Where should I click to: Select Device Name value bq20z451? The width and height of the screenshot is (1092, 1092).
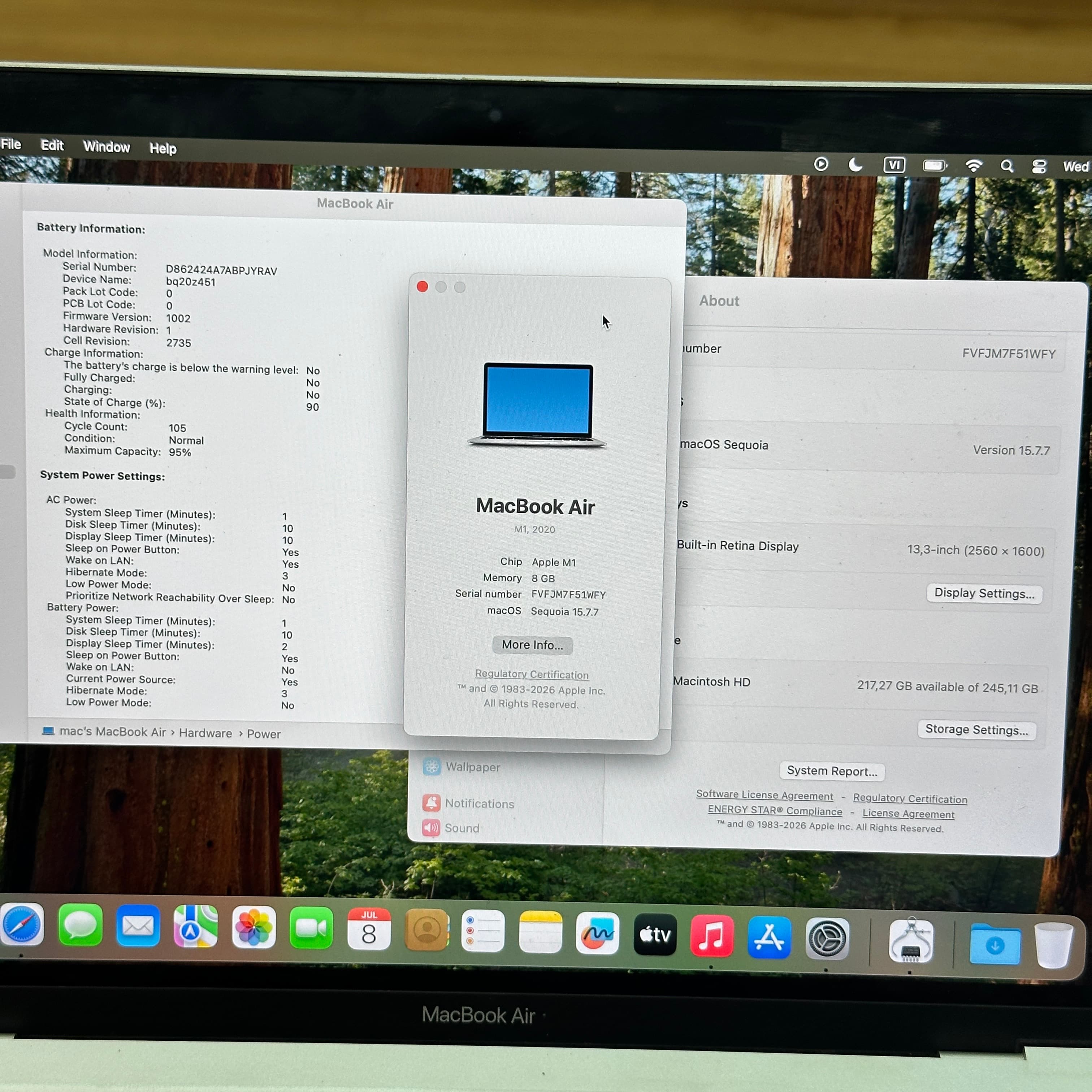(190, 282)
